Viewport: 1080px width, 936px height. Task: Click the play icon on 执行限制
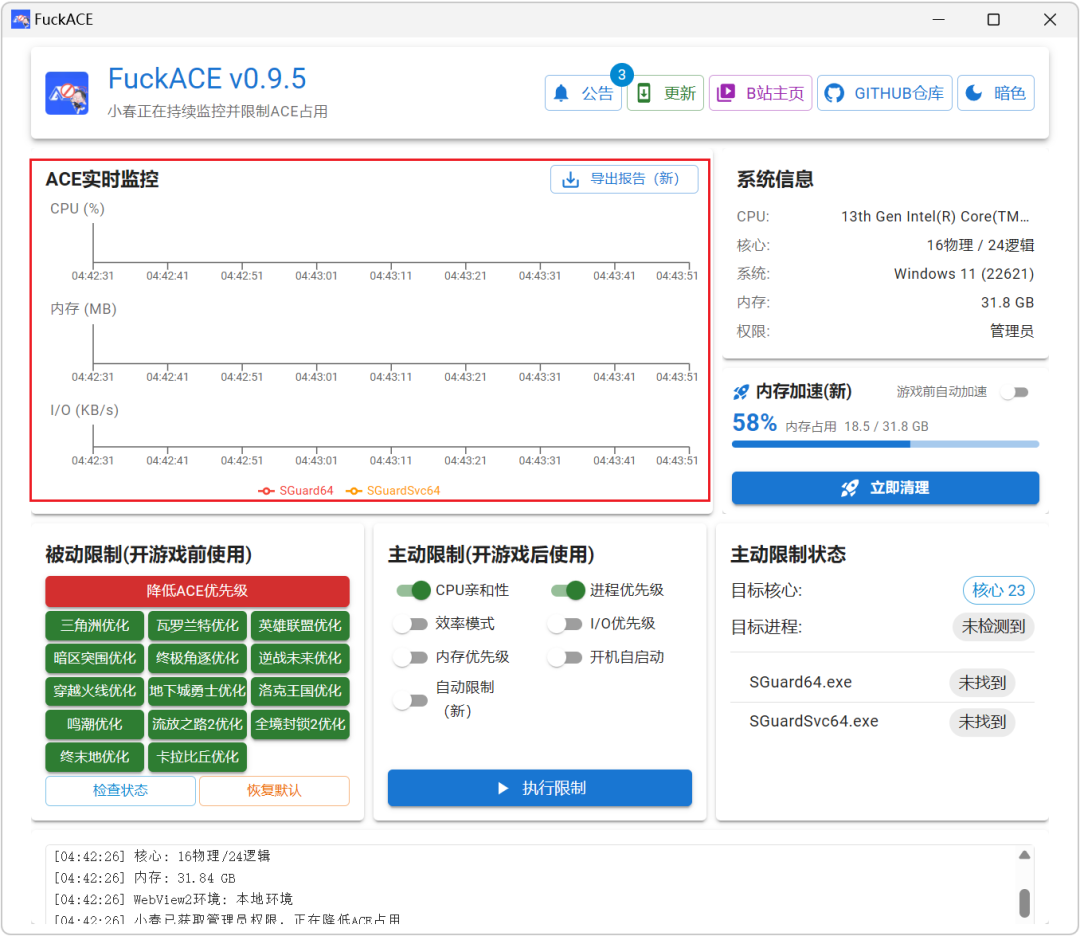[x=503, y=788]
